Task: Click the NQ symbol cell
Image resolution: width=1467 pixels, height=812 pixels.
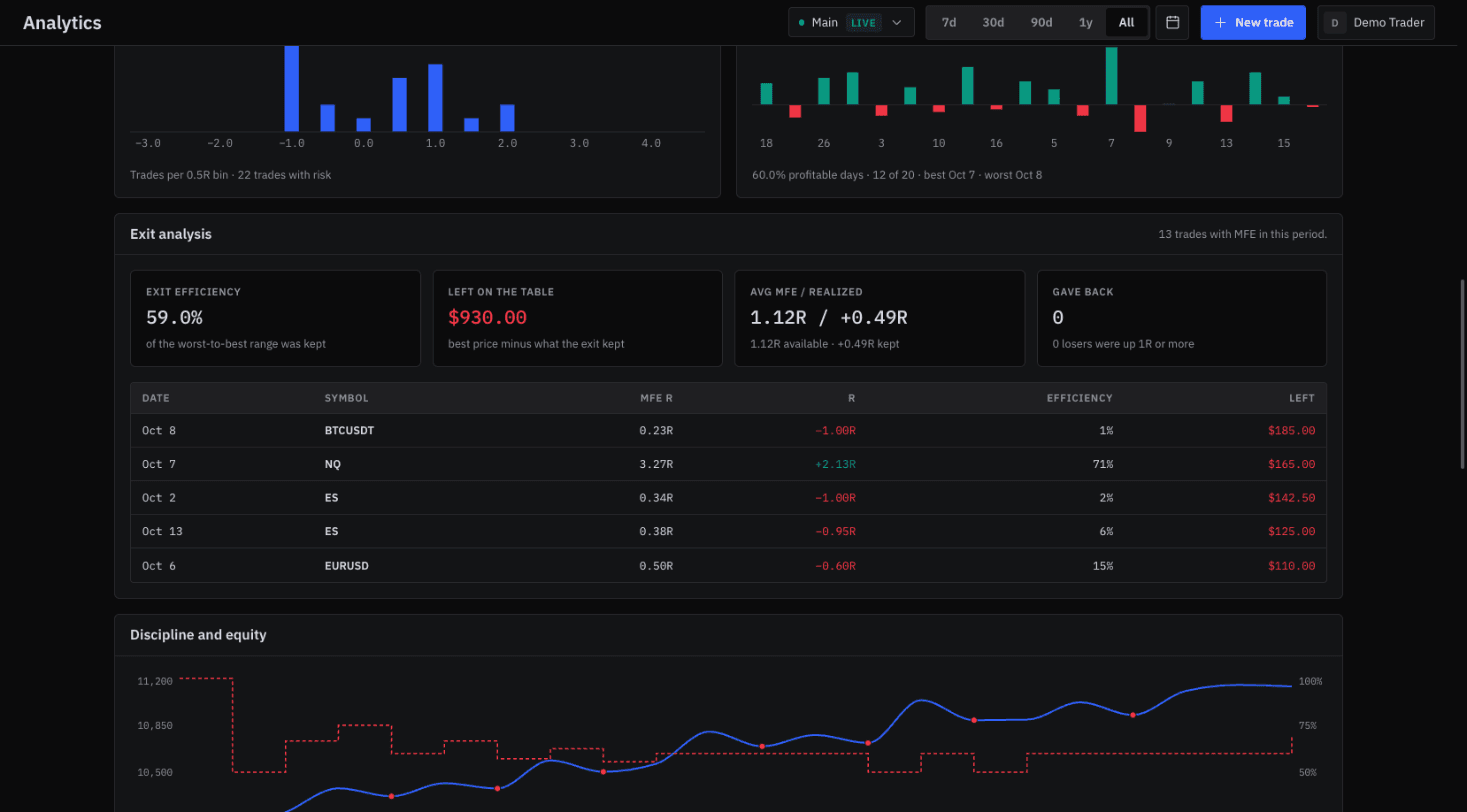Action: click(333, 464)
